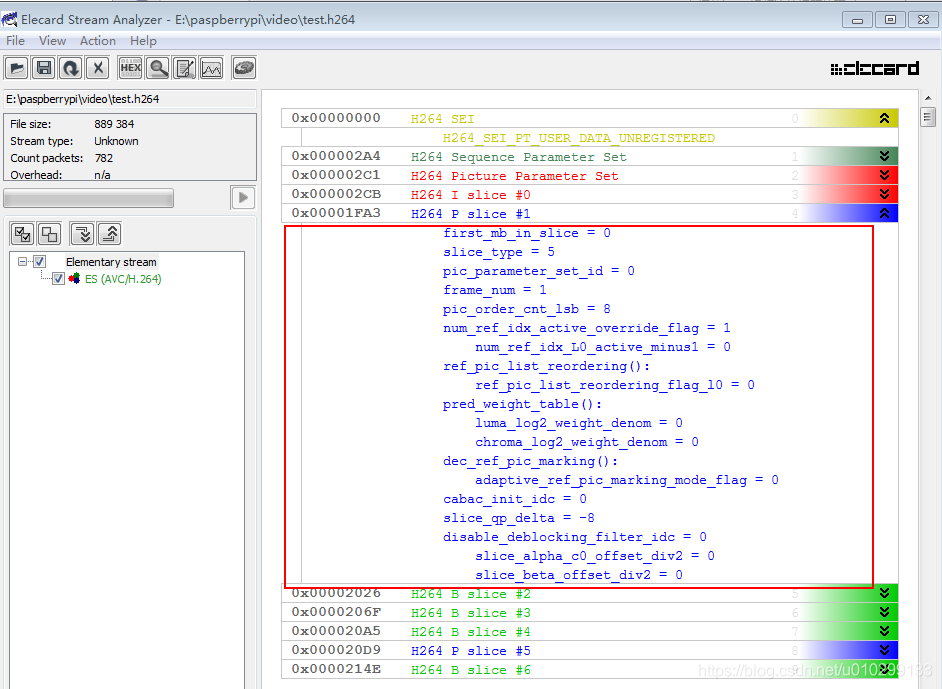Expand the B slice #4 chevron
Viewport: 942px width, 689px height.
point(884,631)
